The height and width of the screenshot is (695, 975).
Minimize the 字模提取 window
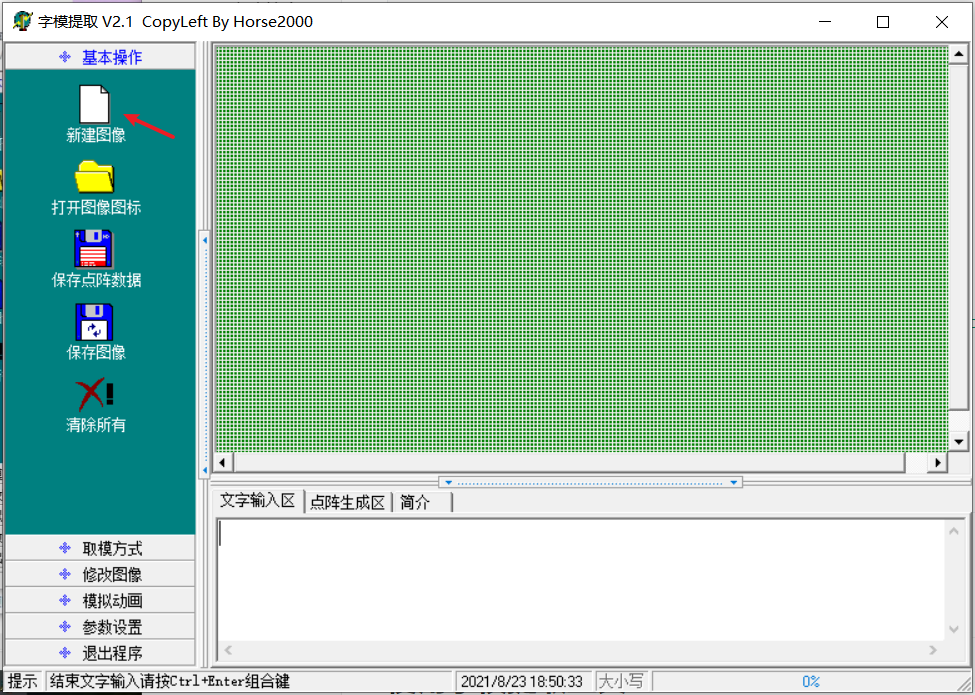click(x=825, y=22)
